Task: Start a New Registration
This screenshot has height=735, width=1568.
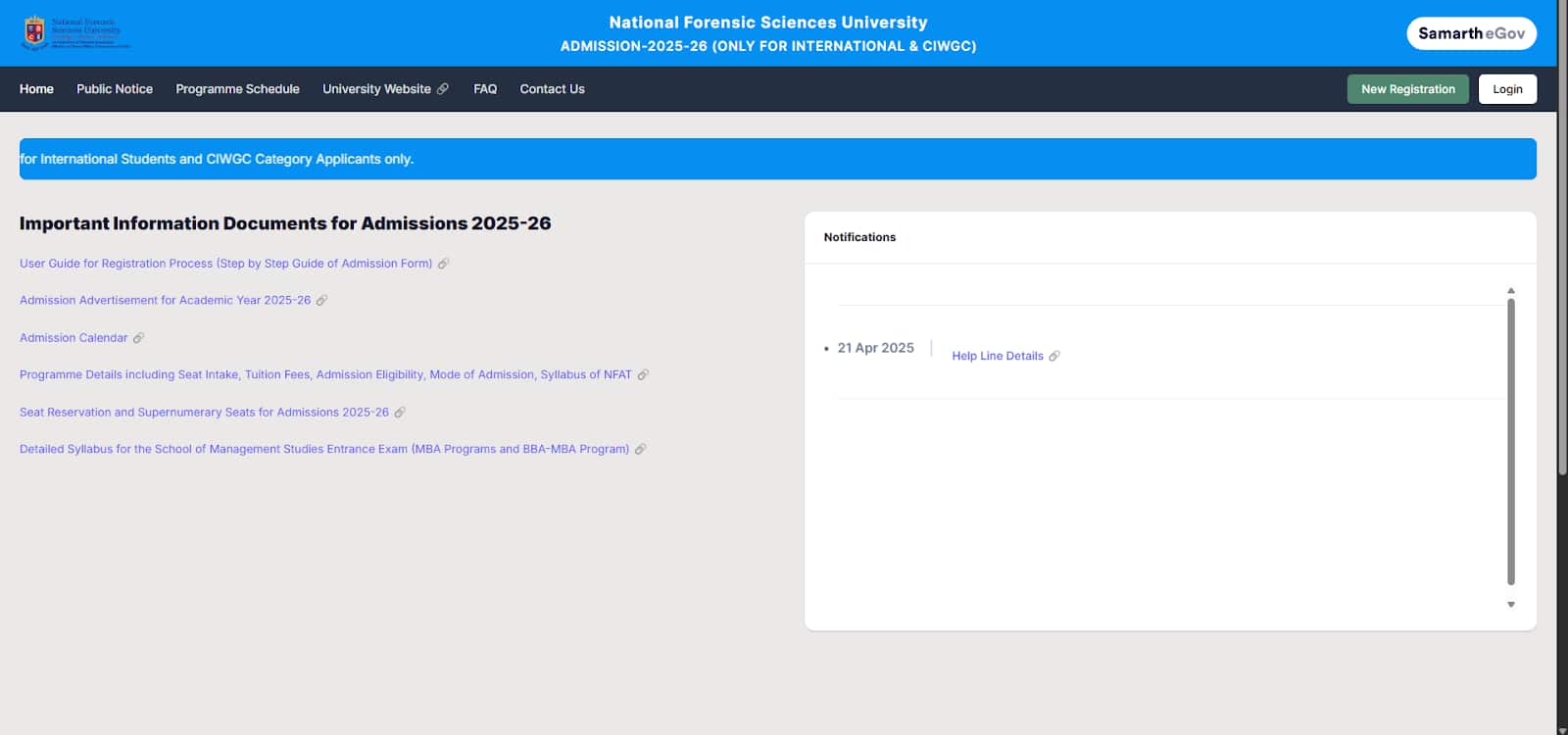Action: [1407, 89]
